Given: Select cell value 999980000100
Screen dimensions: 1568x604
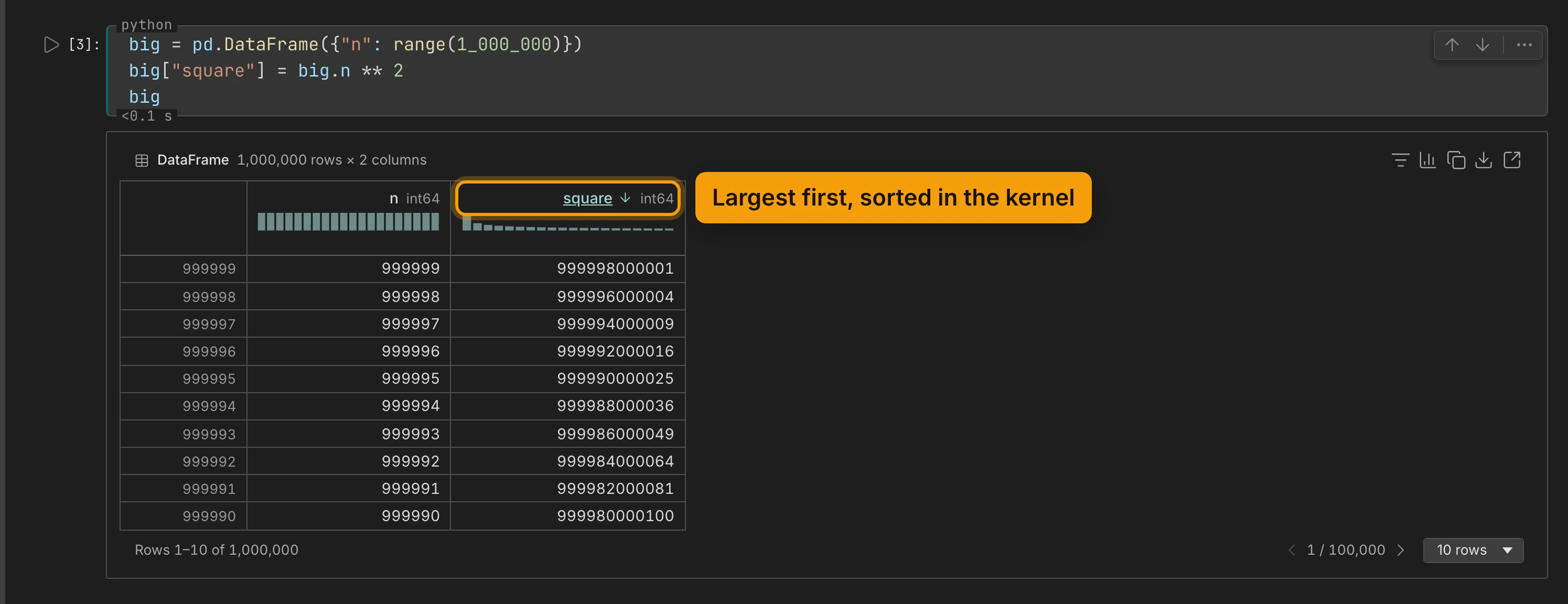Looking at the screenshot, I should pyautogui.click(x=615, y=516).
